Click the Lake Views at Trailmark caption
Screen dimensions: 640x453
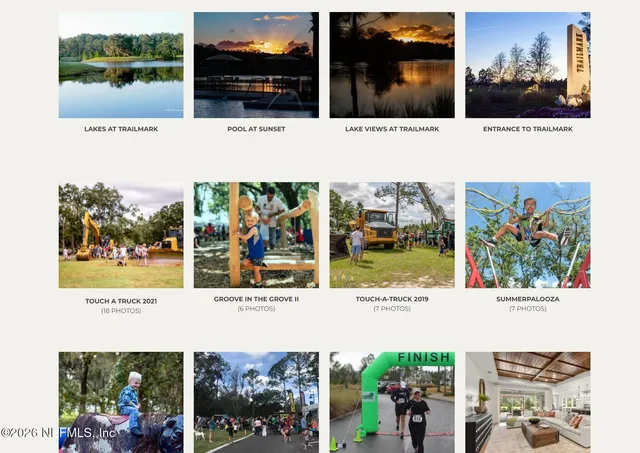(x=392, y=129)
